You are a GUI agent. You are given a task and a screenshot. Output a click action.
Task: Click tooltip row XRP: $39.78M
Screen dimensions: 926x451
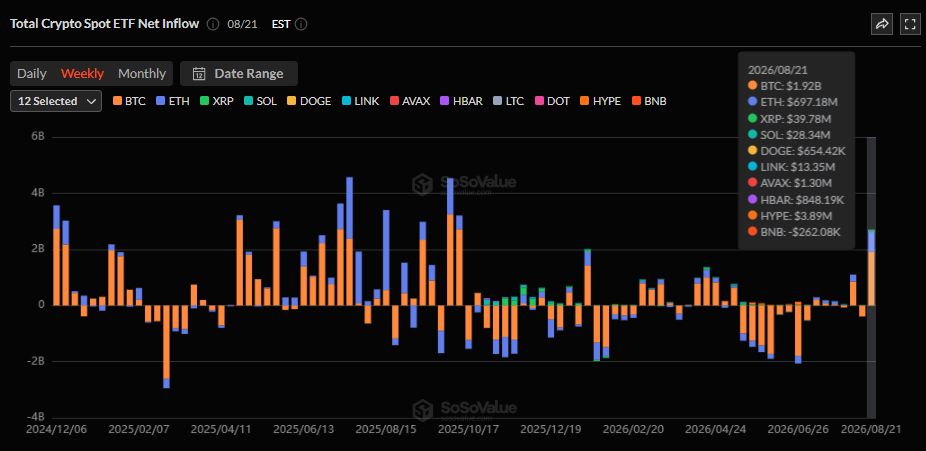[x=789, y=118]
